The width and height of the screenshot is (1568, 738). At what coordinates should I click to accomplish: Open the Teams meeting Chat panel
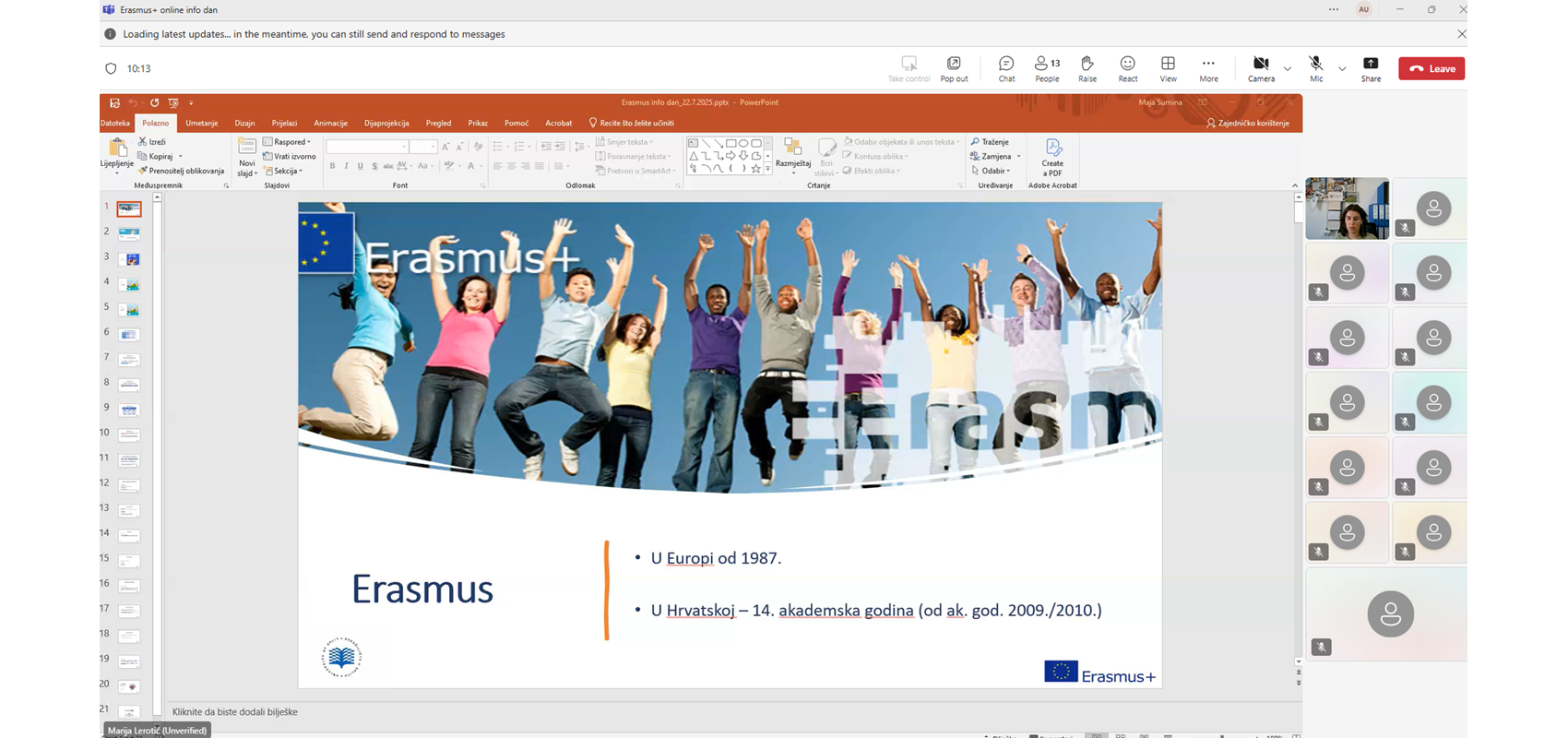point(1006,68)
